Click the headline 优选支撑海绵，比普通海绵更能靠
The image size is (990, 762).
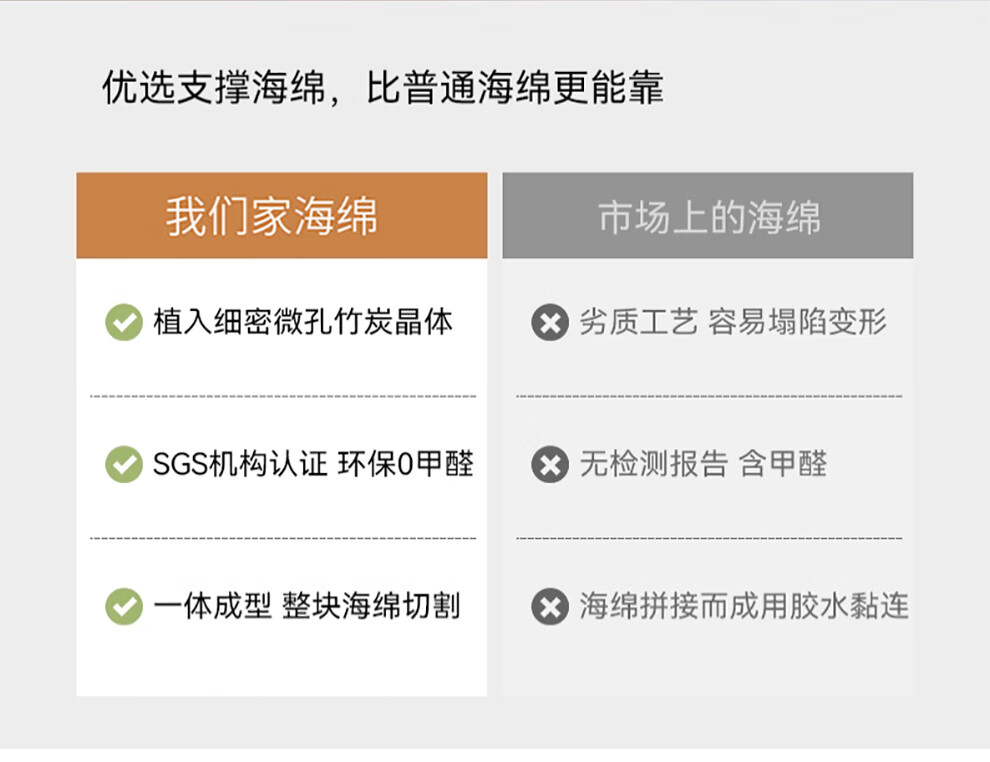point(383,87)
